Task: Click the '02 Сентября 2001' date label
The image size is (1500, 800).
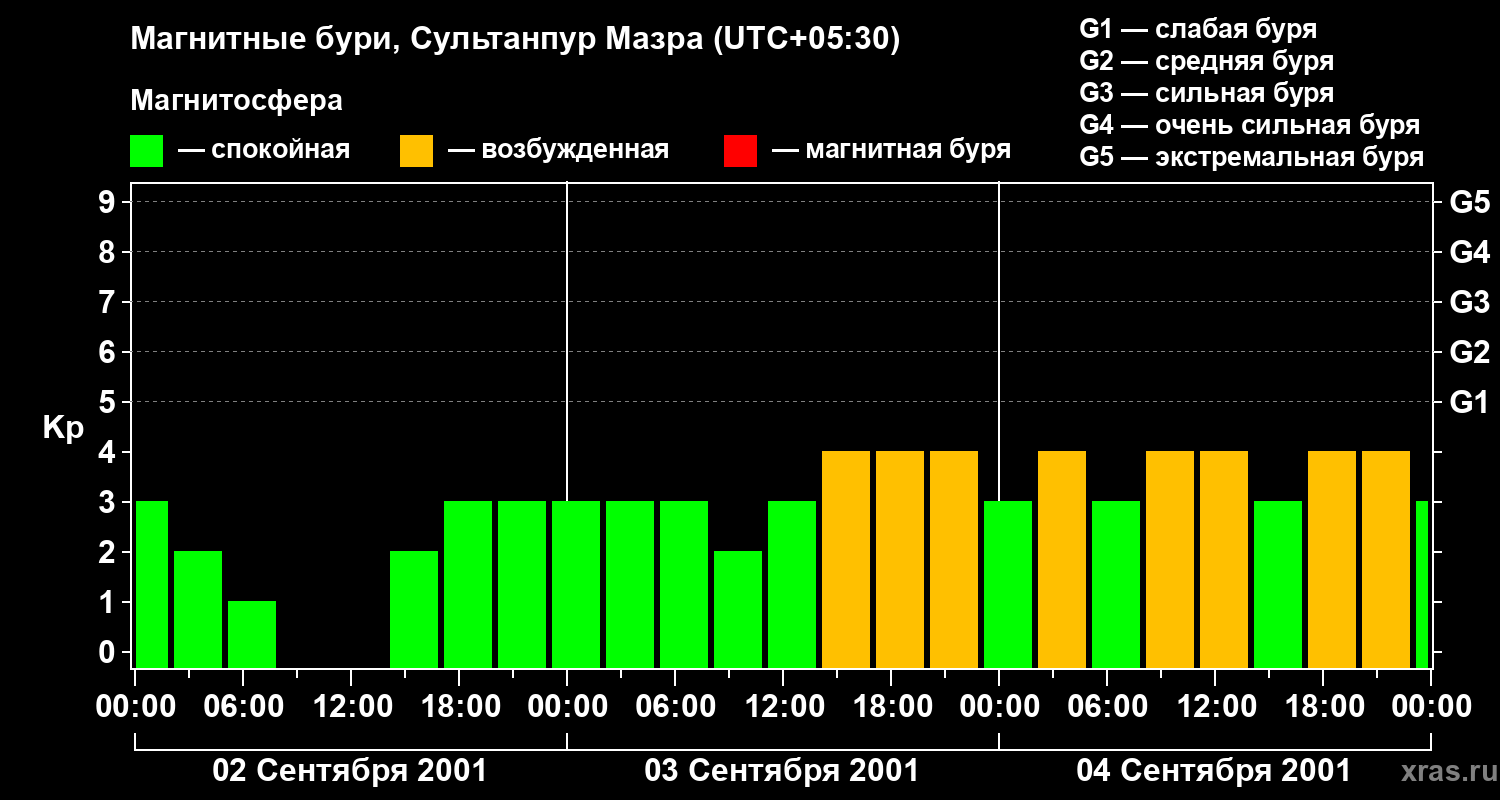Action: coord(350,771)
